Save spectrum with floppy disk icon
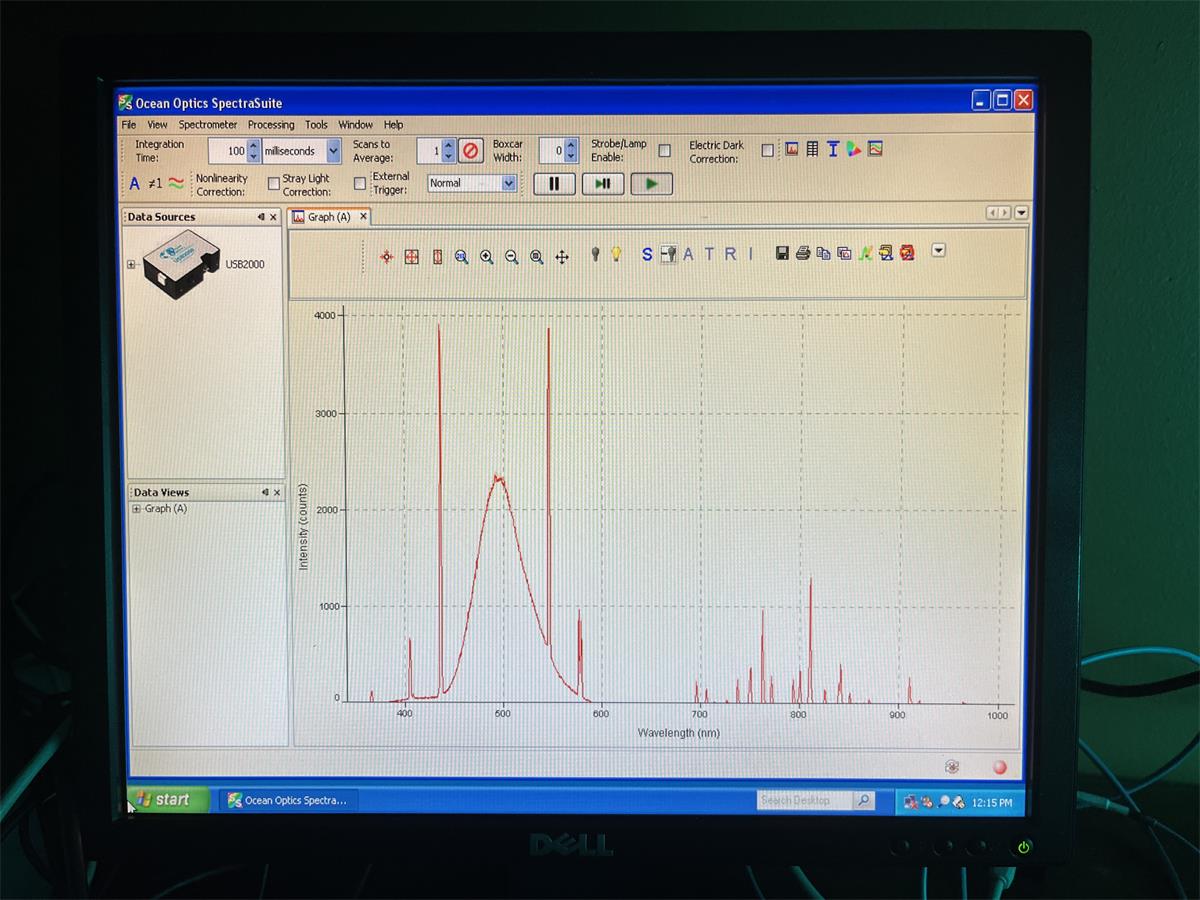 [782, 253]
